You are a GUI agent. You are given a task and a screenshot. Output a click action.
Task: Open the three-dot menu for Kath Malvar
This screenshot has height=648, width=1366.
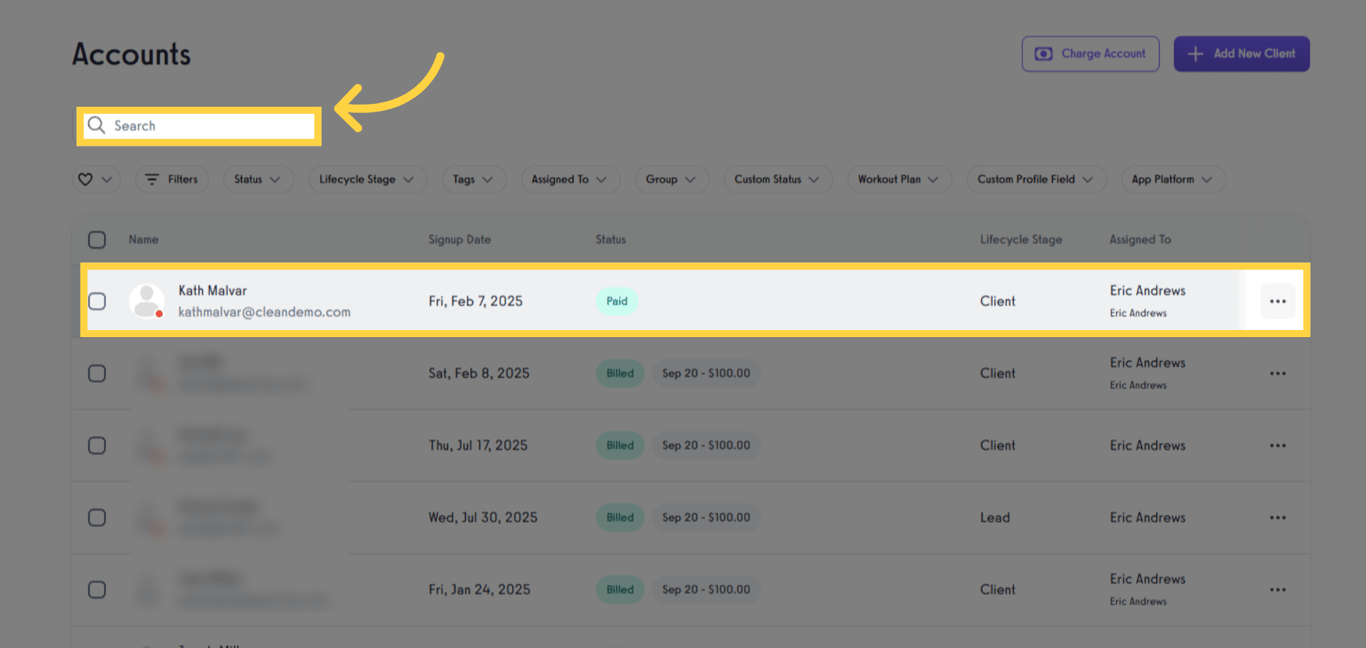(x=1277, y=300)
